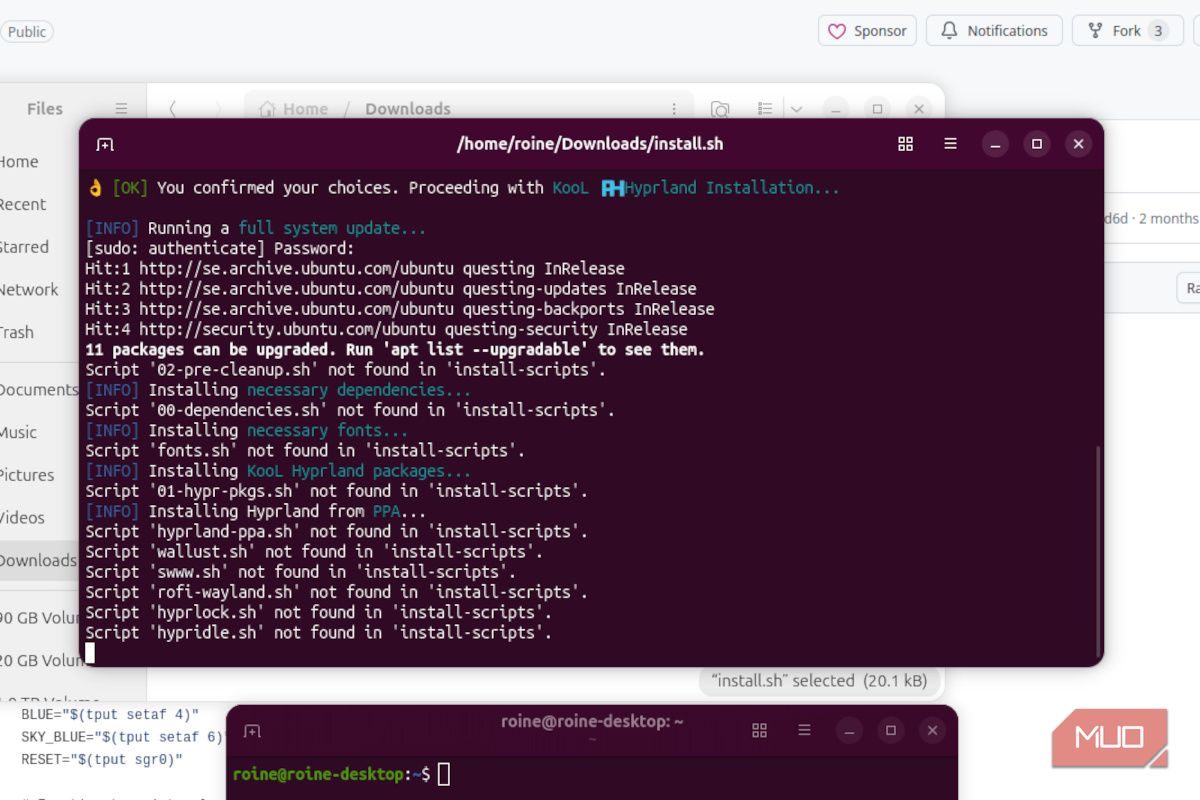The height and width of the screenshot is (800, 1200).
Task: Select Downloads in the path bar
Action: tap(408, 109)
